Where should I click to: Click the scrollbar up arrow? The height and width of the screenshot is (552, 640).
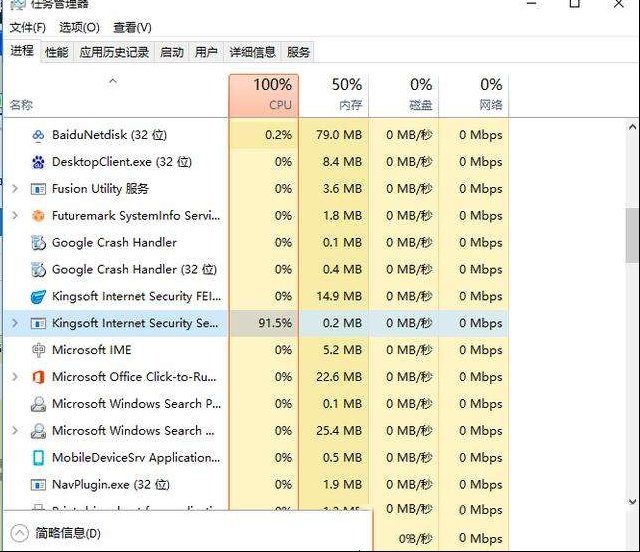[632, 127]
